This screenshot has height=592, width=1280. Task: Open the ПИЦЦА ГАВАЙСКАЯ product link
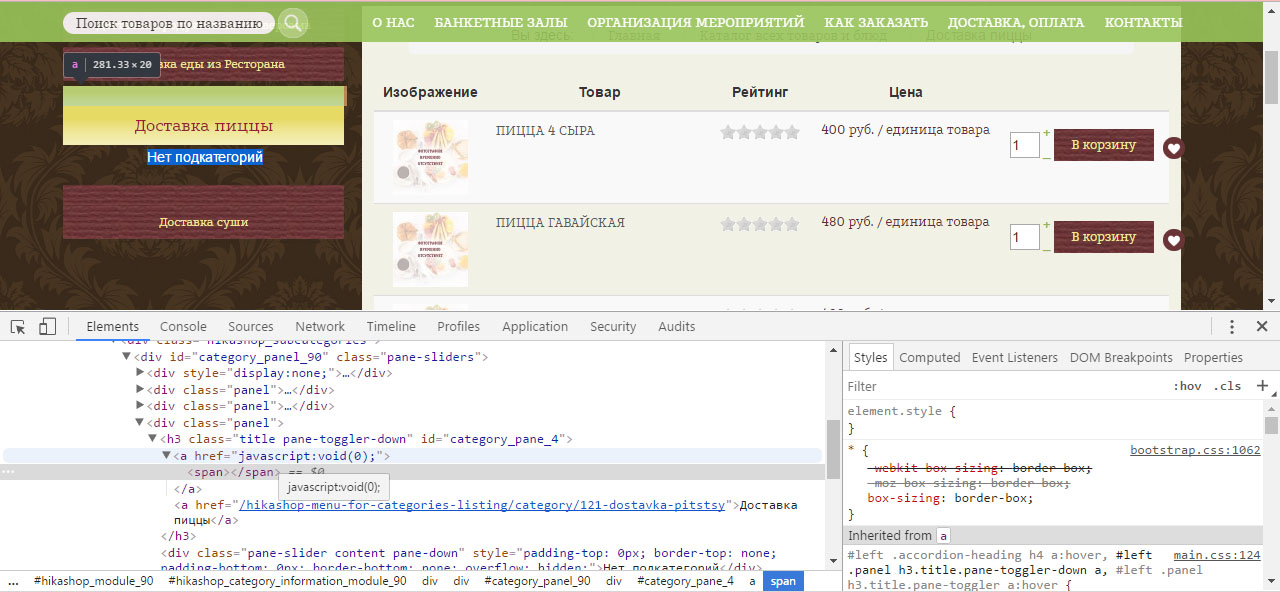click(561, 223)
